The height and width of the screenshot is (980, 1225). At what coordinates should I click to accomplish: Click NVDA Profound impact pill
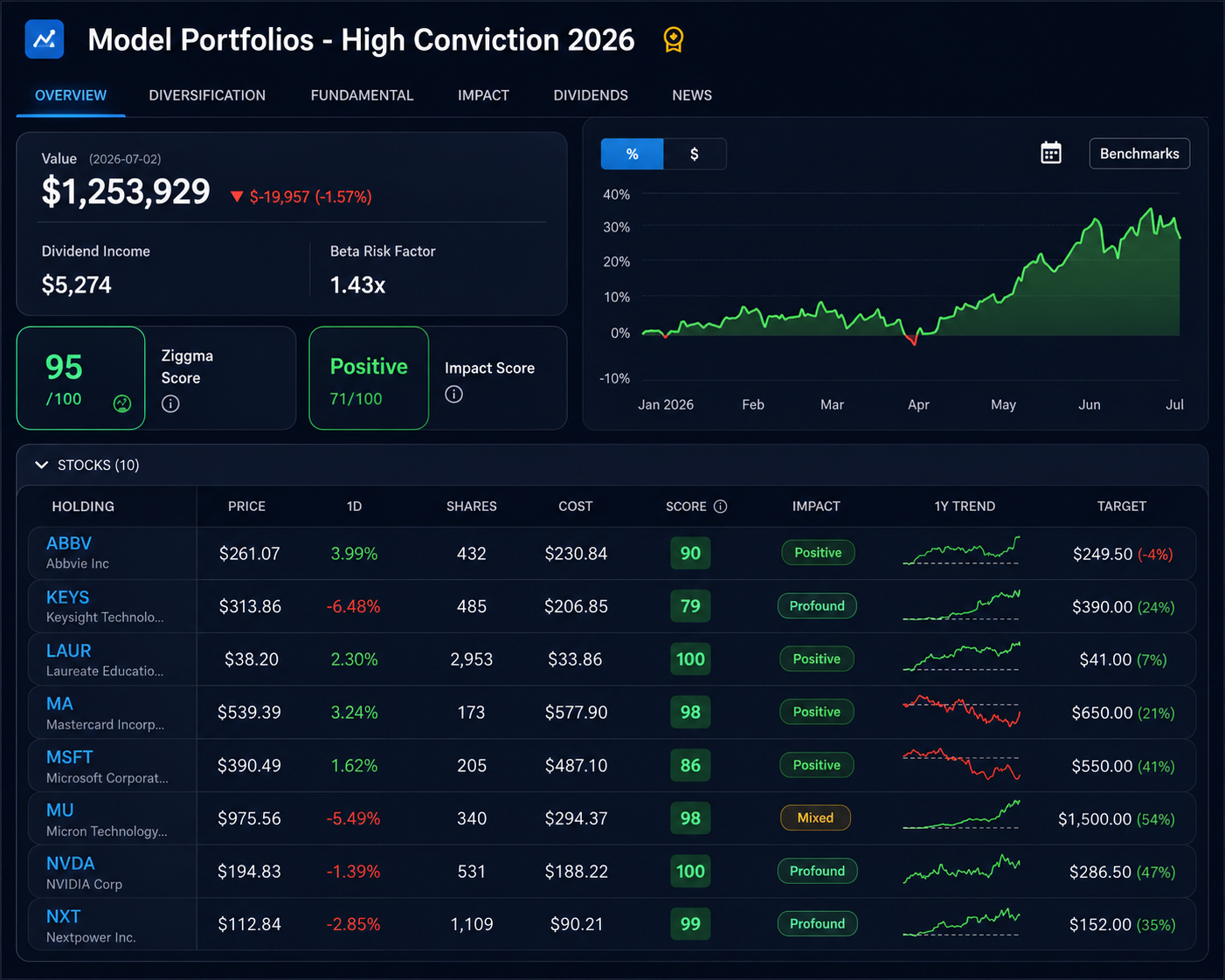click(817, 871)
